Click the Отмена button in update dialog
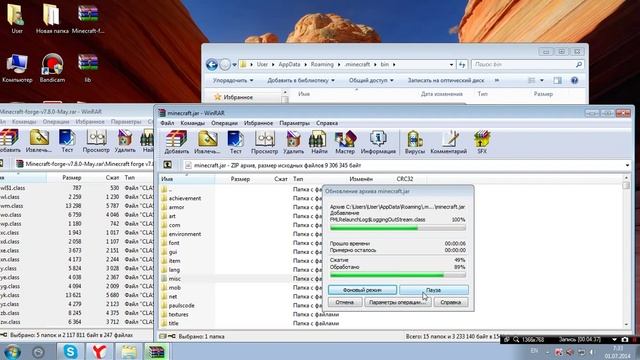 [345, 302]
